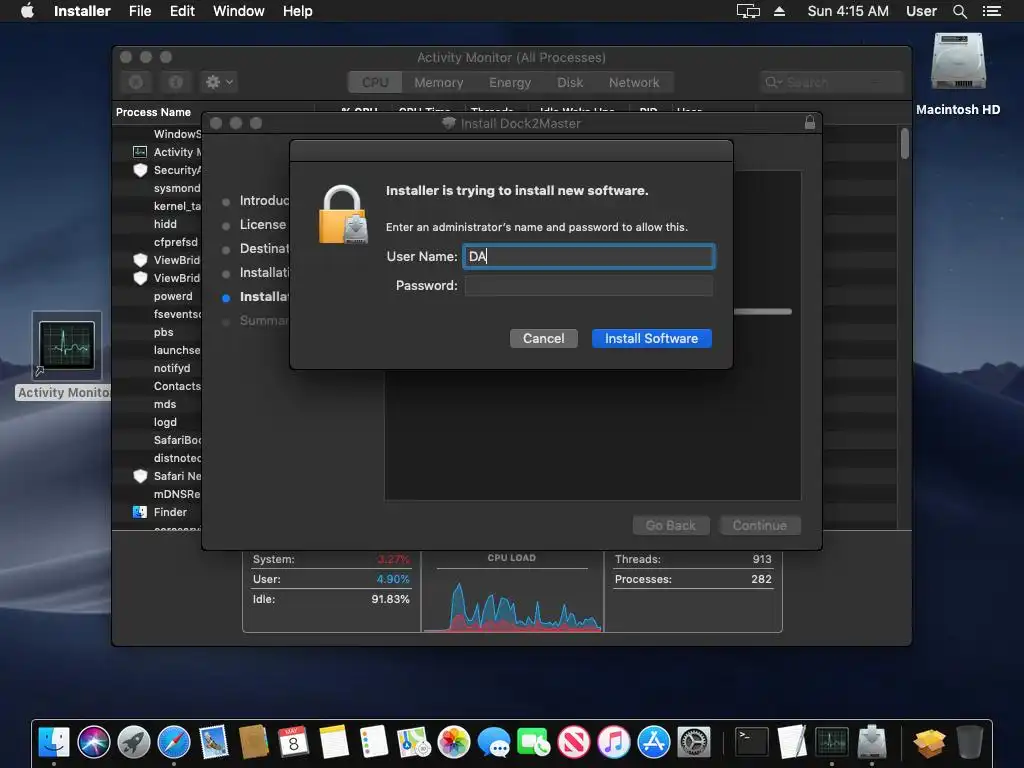Image resolution: width=1024 pixels, height=768 pixels.
Task: Open the package box icon in Dock
Action: tap(929, 744)
